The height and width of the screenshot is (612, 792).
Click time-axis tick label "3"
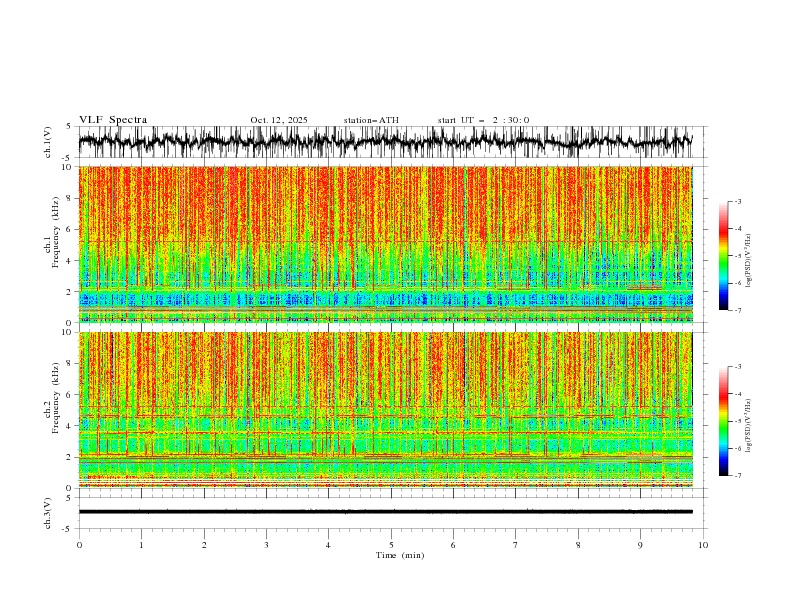coord(266,545)
